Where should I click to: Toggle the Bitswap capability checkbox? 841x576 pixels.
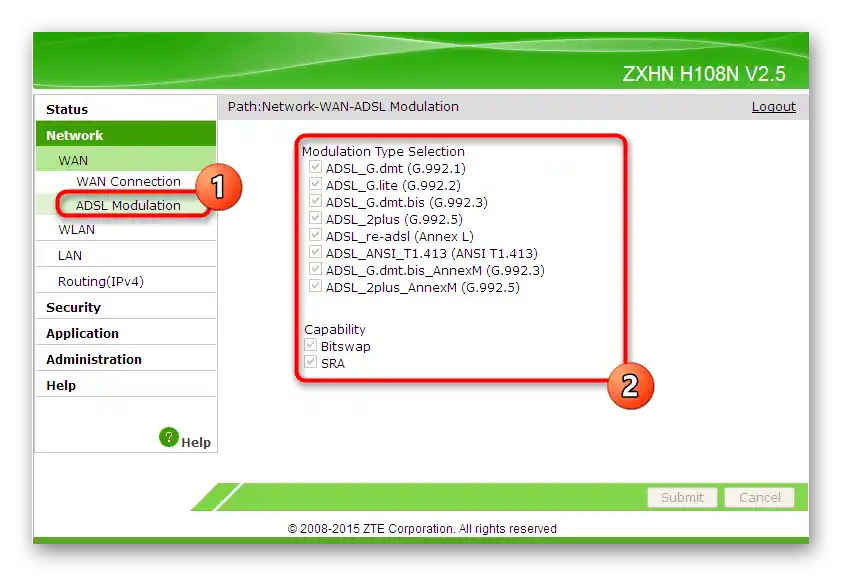click(x=310, y=345)
